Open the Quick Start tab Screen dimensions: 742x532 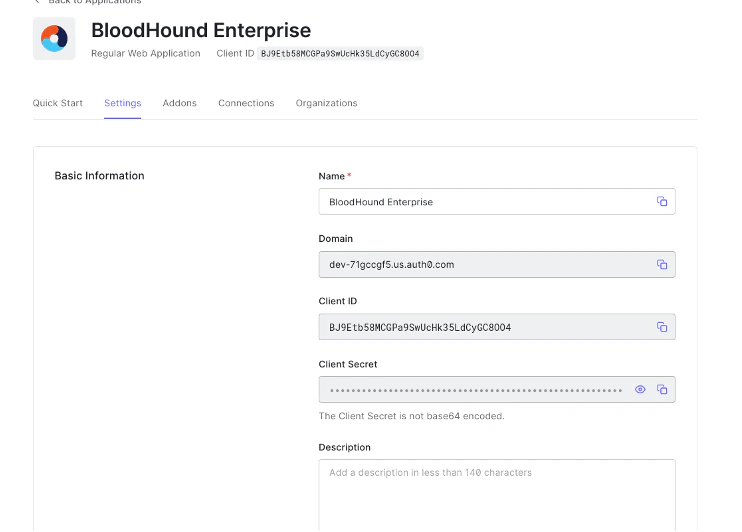pyautogui.click(x=57, y=103)
